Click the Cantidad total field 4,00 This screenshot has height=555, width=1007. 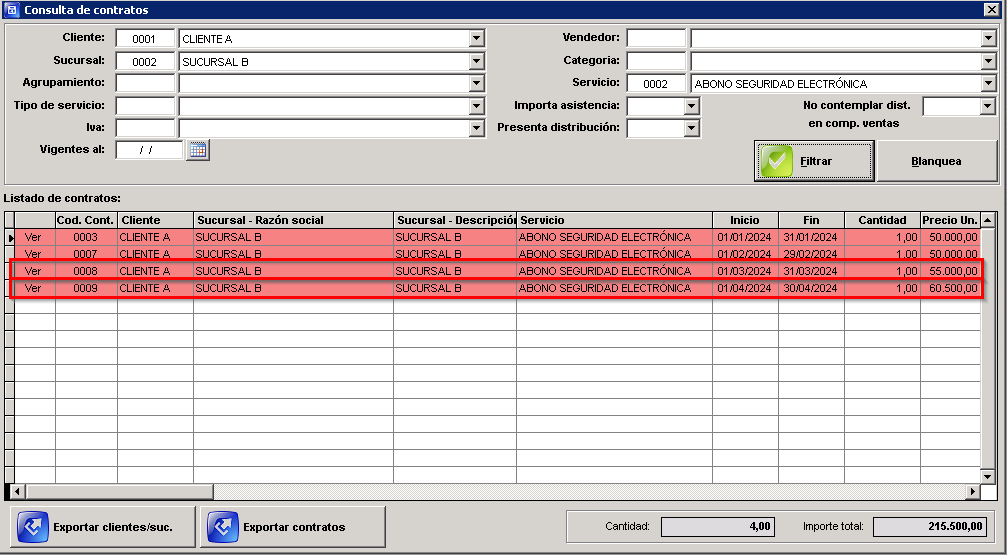pos(717,527)
